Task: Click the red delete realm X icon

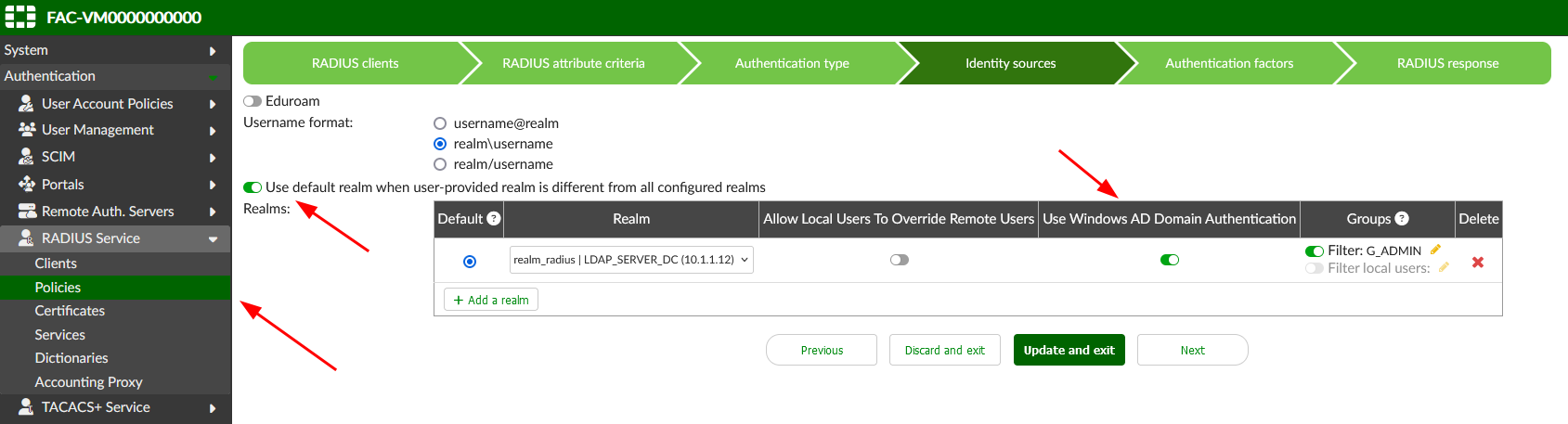Action: 1477,263
